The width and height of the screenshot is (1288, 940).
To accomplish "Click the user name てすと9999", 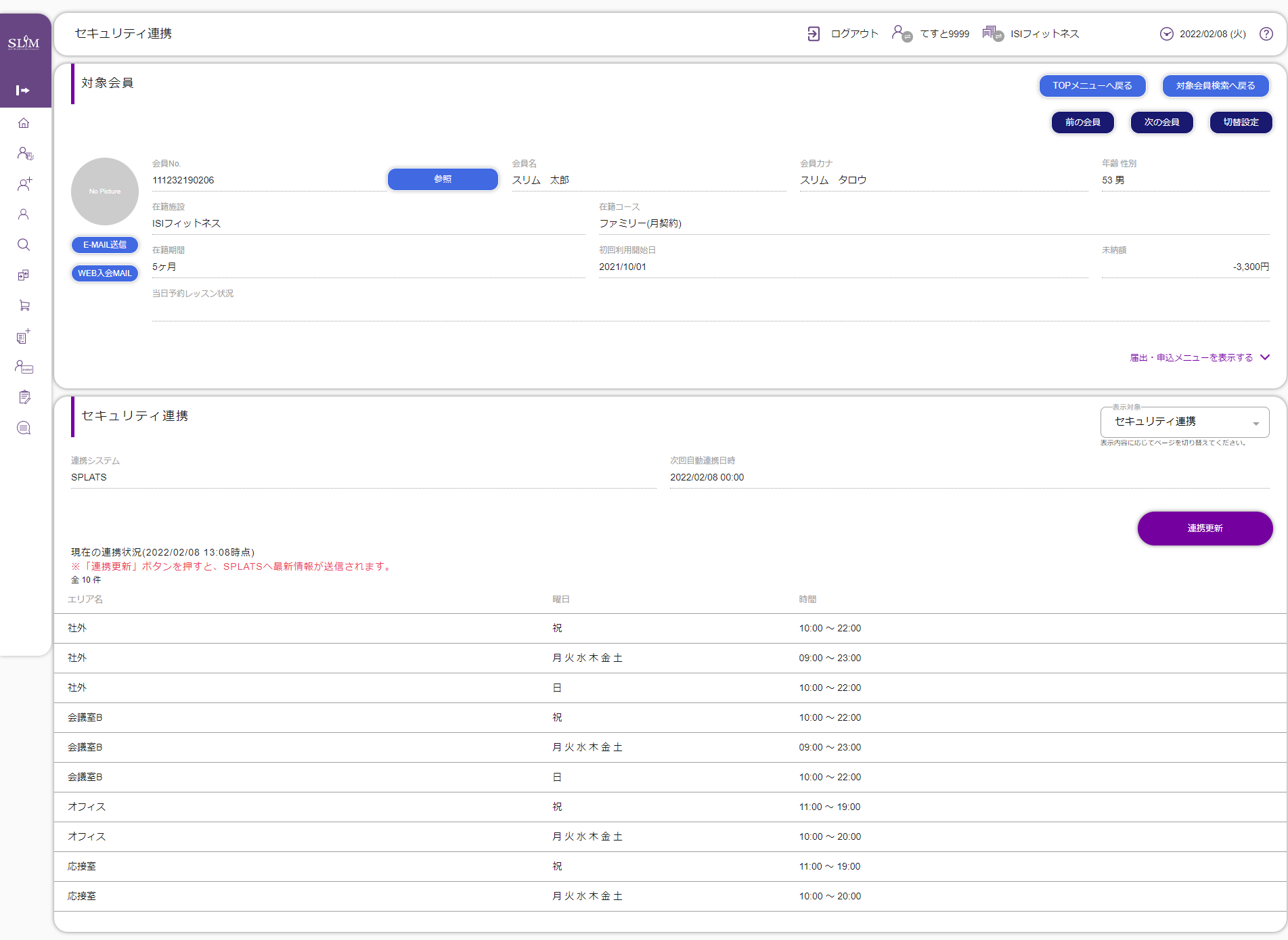I will (945, 34).
